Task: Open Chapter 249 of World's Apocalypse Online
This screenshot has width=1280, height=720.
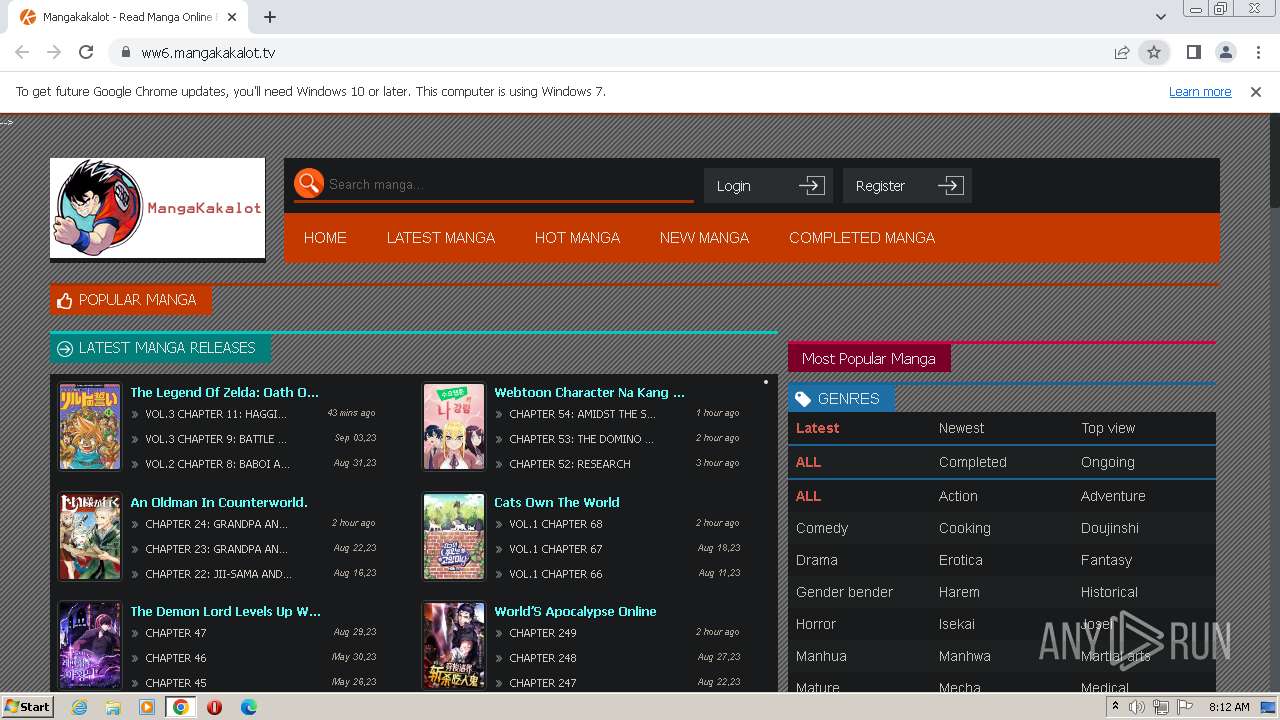Action: coord(543,633)
